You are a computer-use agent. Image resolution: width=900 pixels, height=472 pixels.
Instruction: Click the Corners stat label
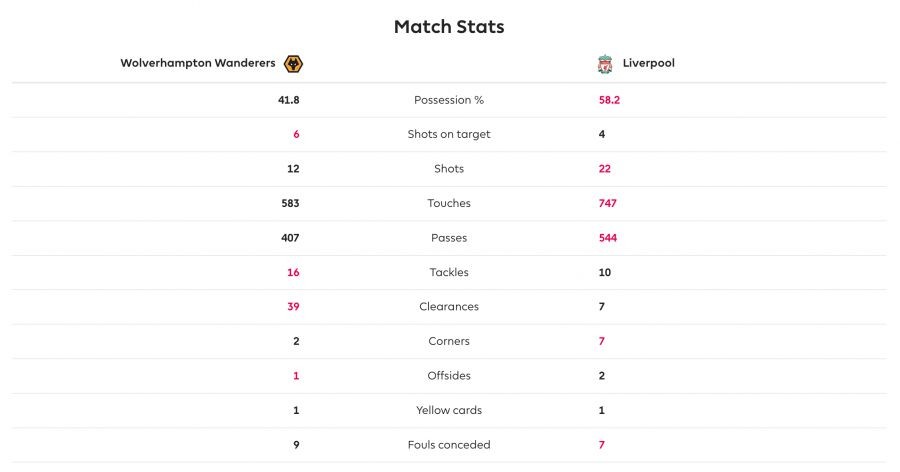(x=449, y=341)
